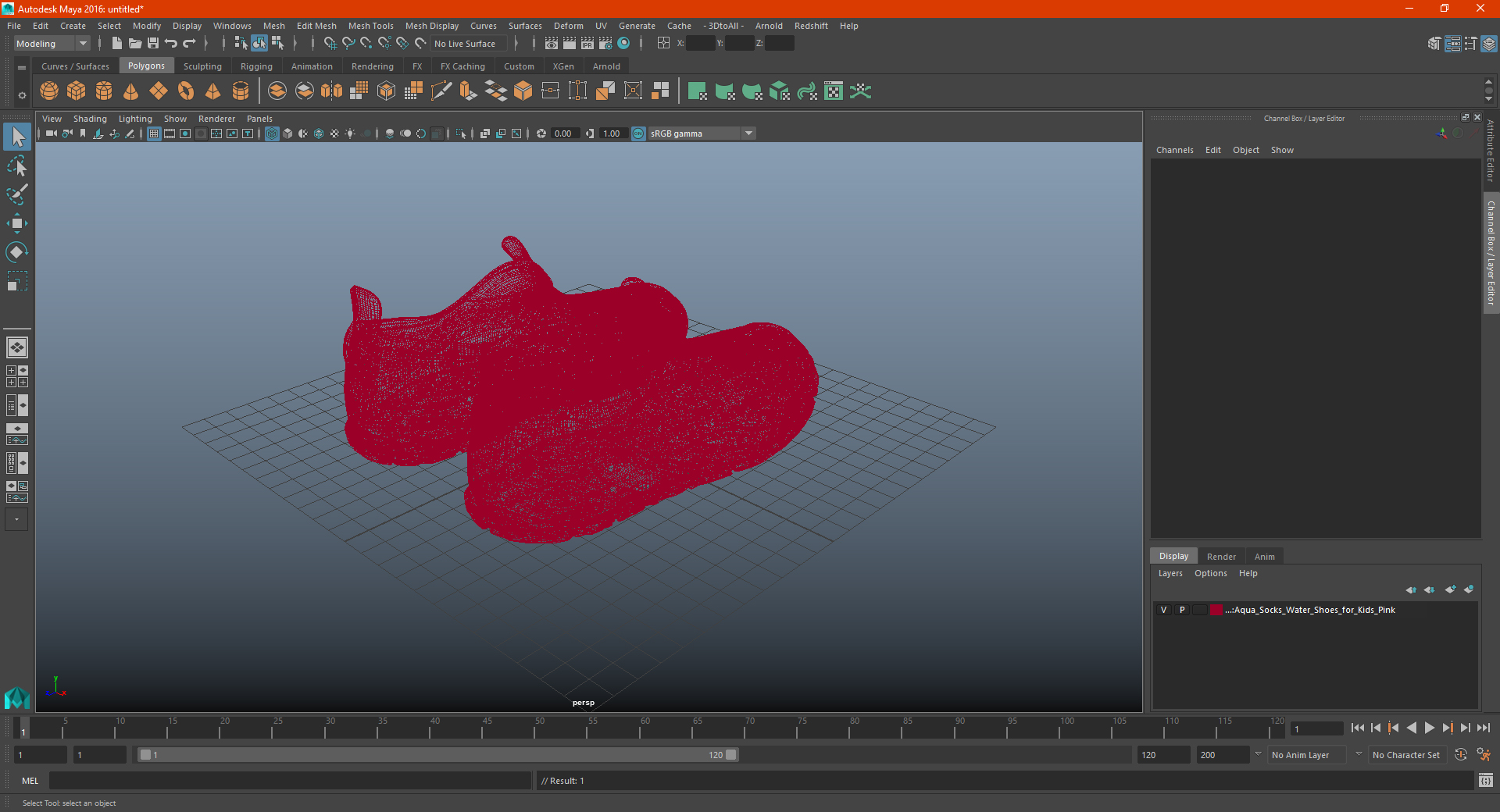
Task: Click Options in the layer editor
Action: click(x=1210, y=573)
